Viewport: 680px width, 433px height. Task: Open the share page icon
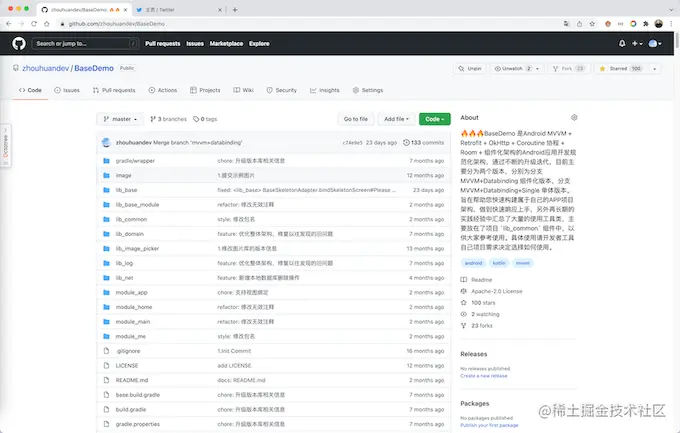579,24
